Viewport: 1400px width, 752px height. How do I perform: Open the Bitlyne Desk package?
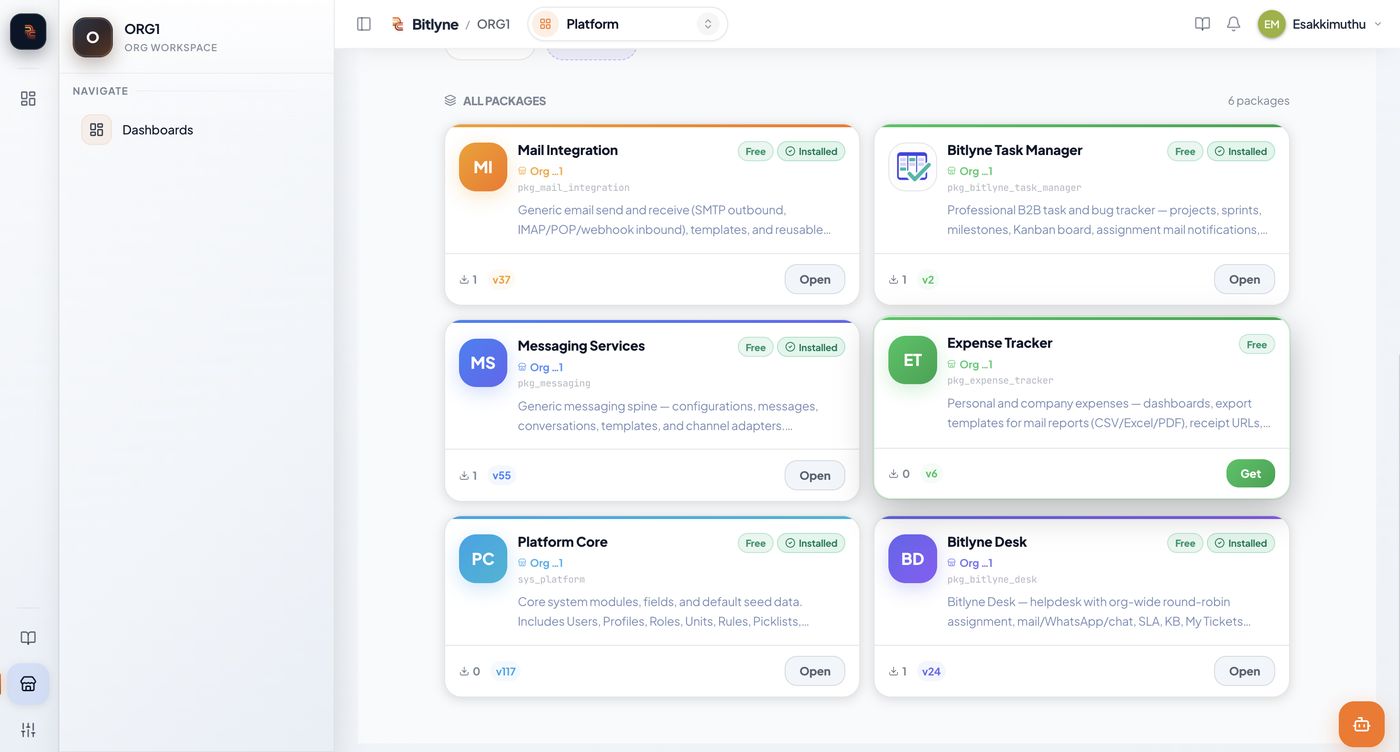pos(1244,672)
